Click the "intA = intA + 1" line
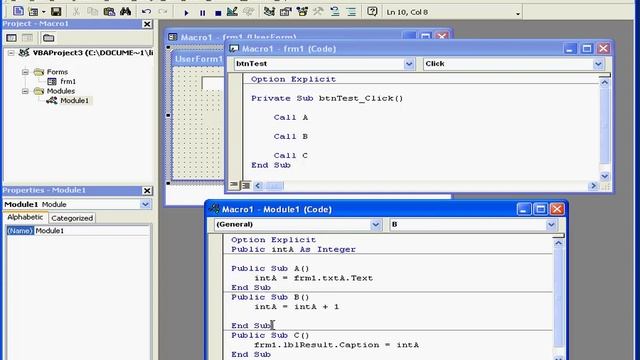 [297, 307]
